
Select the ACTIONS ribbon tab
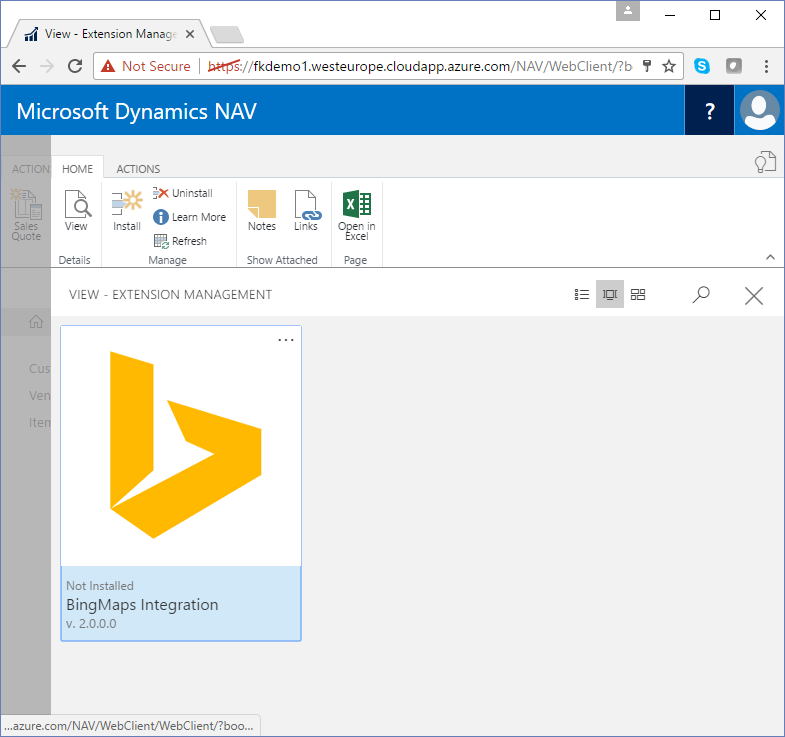click(138, 169)
